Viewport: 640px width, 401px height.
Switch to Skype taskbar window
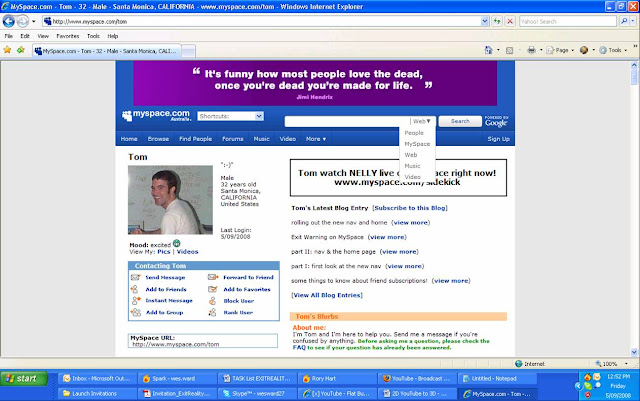click(x=257, y=394)
